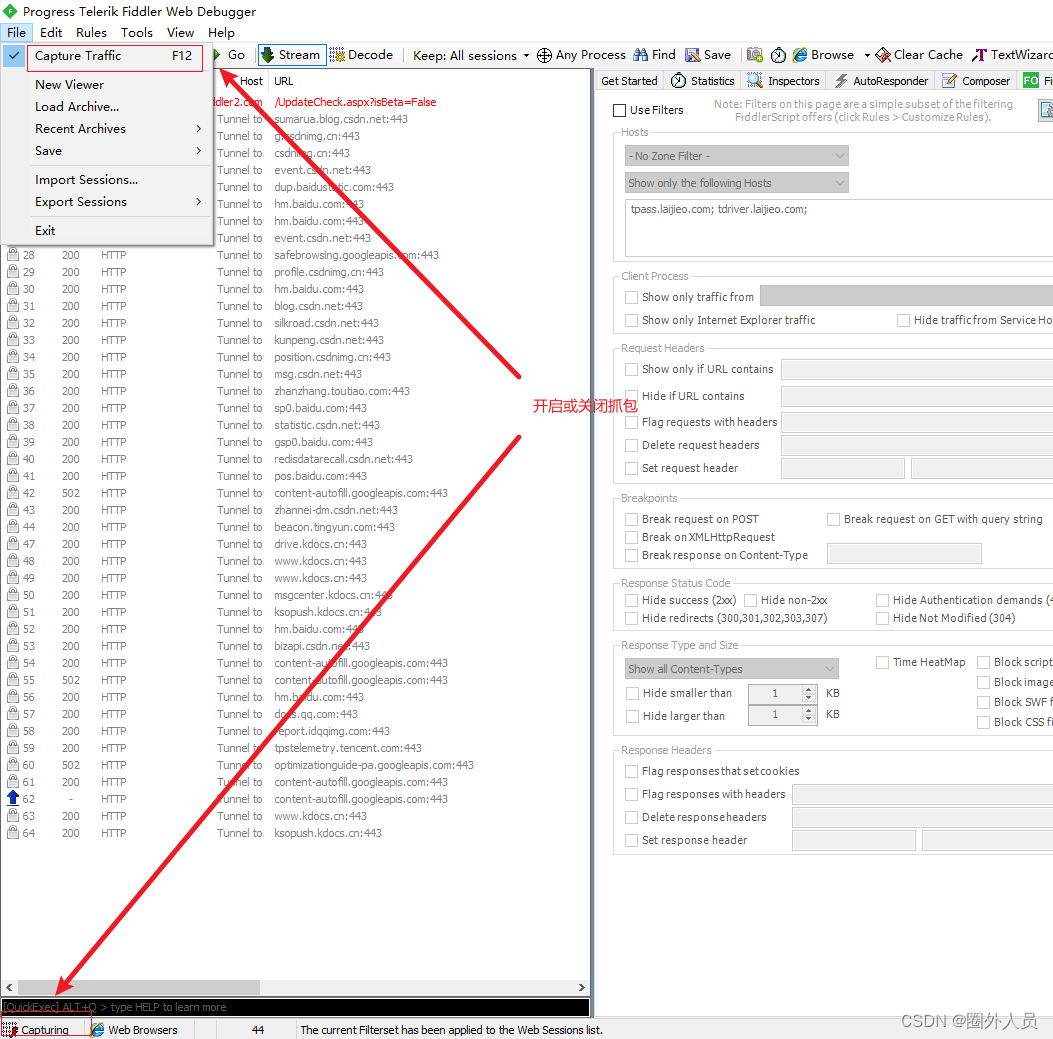Check Hide Not Modified (304)
The image size is (1053, 1039).
click(x=882, y=619)
